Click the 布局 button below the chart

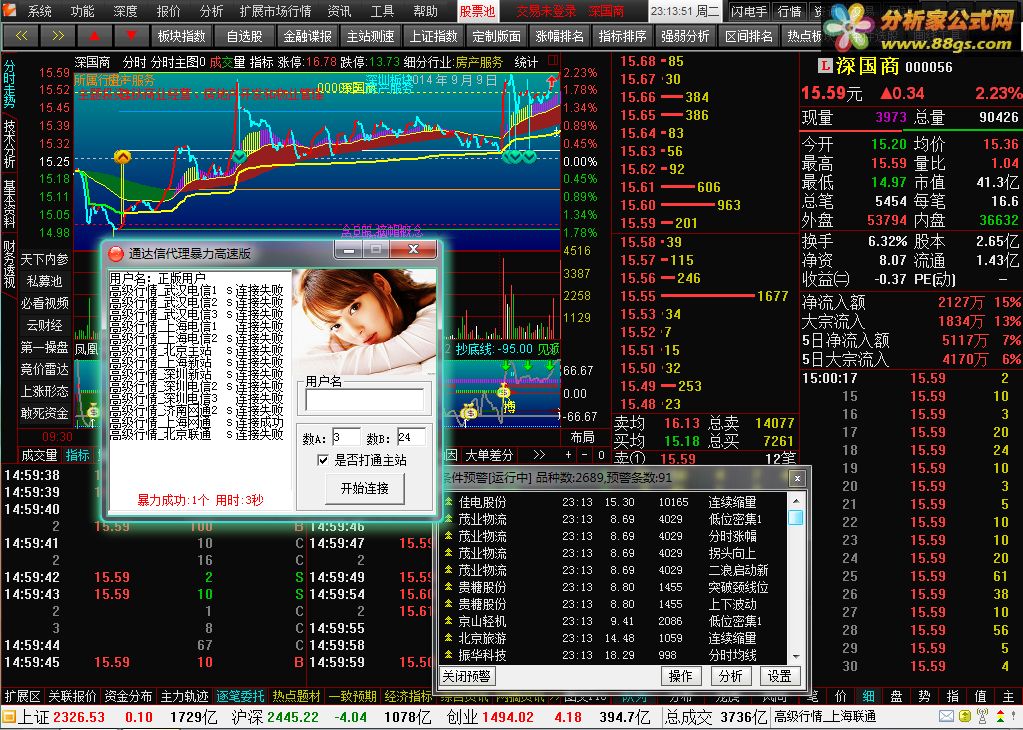tap(582, 436)
